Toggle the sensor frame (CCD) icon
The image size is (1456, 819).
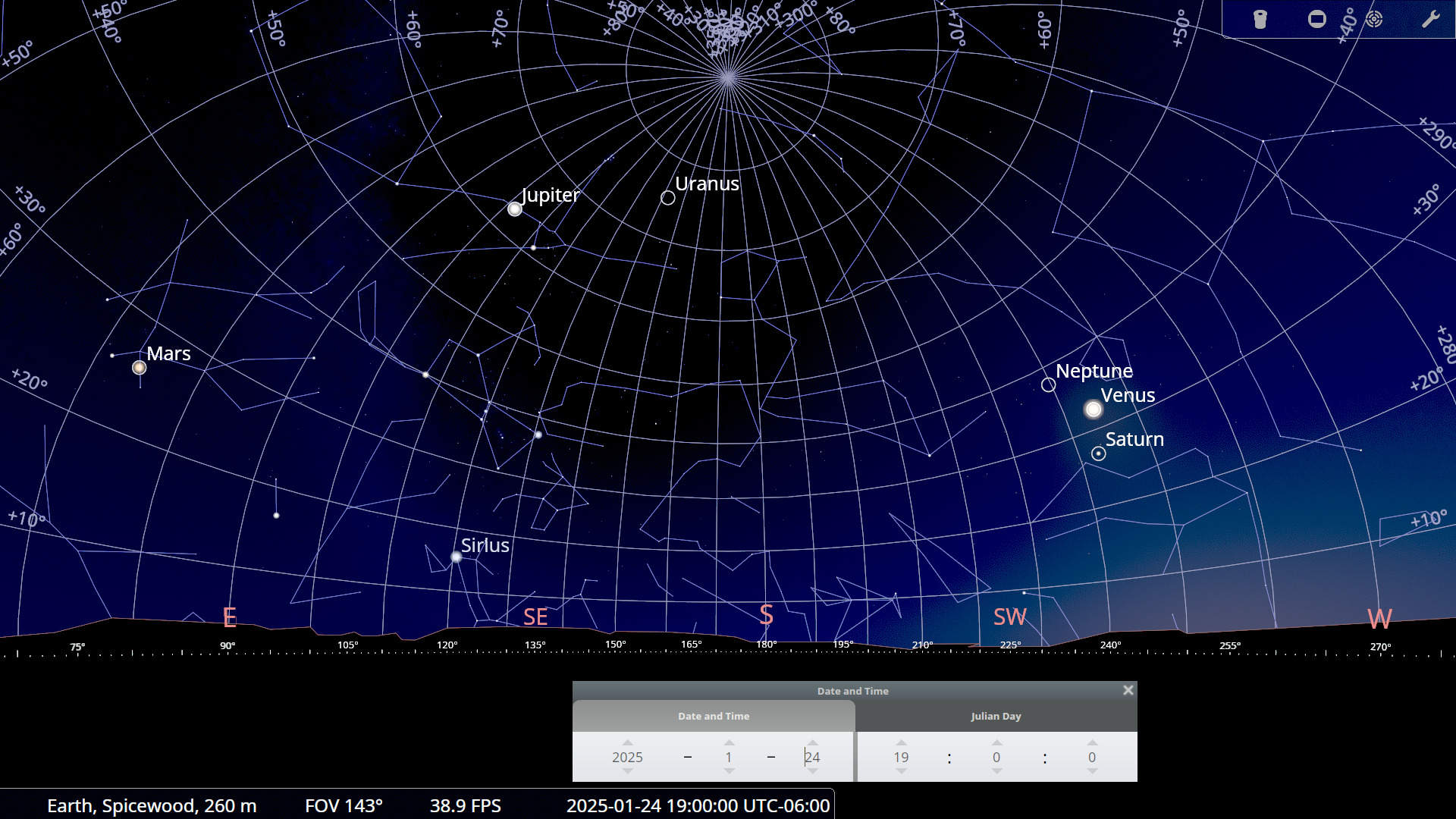[1317, 19]
